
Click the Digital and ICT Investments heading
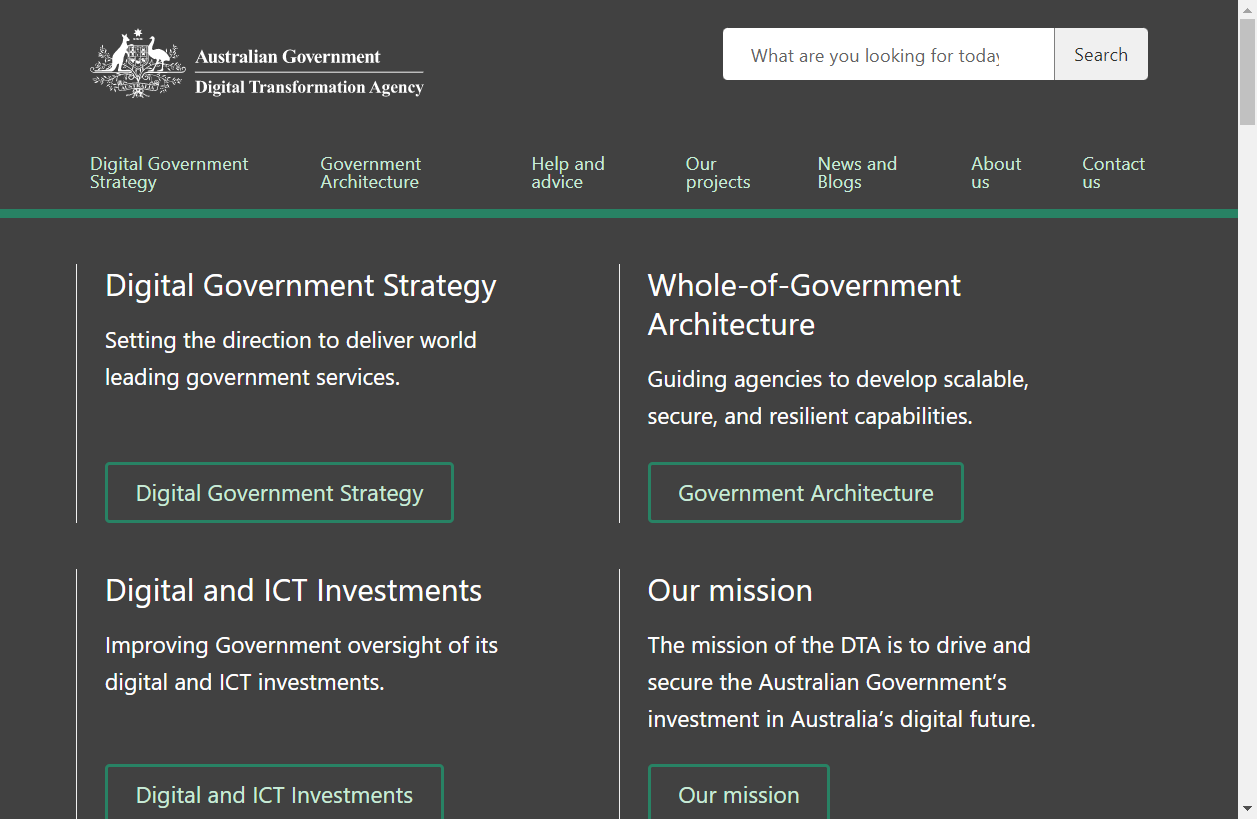pyautogui.click(x=293, y=590)
